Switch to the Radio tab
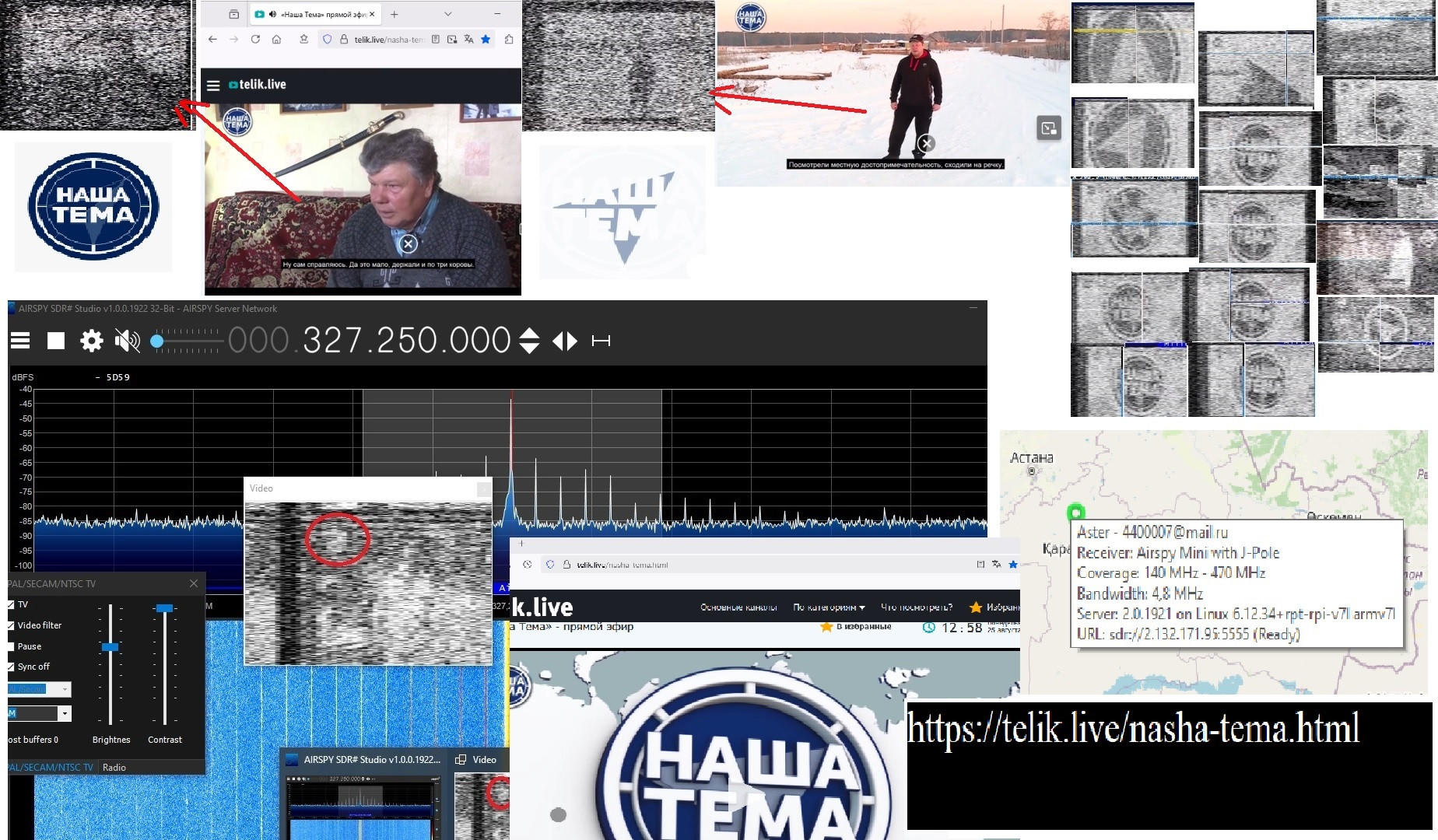The width and height of the screenshot is (1438, 840). (114, 768)
